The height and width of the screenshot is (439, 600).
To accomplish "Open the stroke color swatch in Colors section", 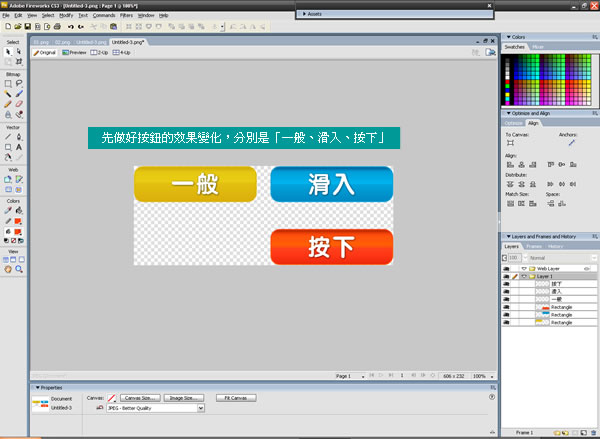I will [18, 222].
